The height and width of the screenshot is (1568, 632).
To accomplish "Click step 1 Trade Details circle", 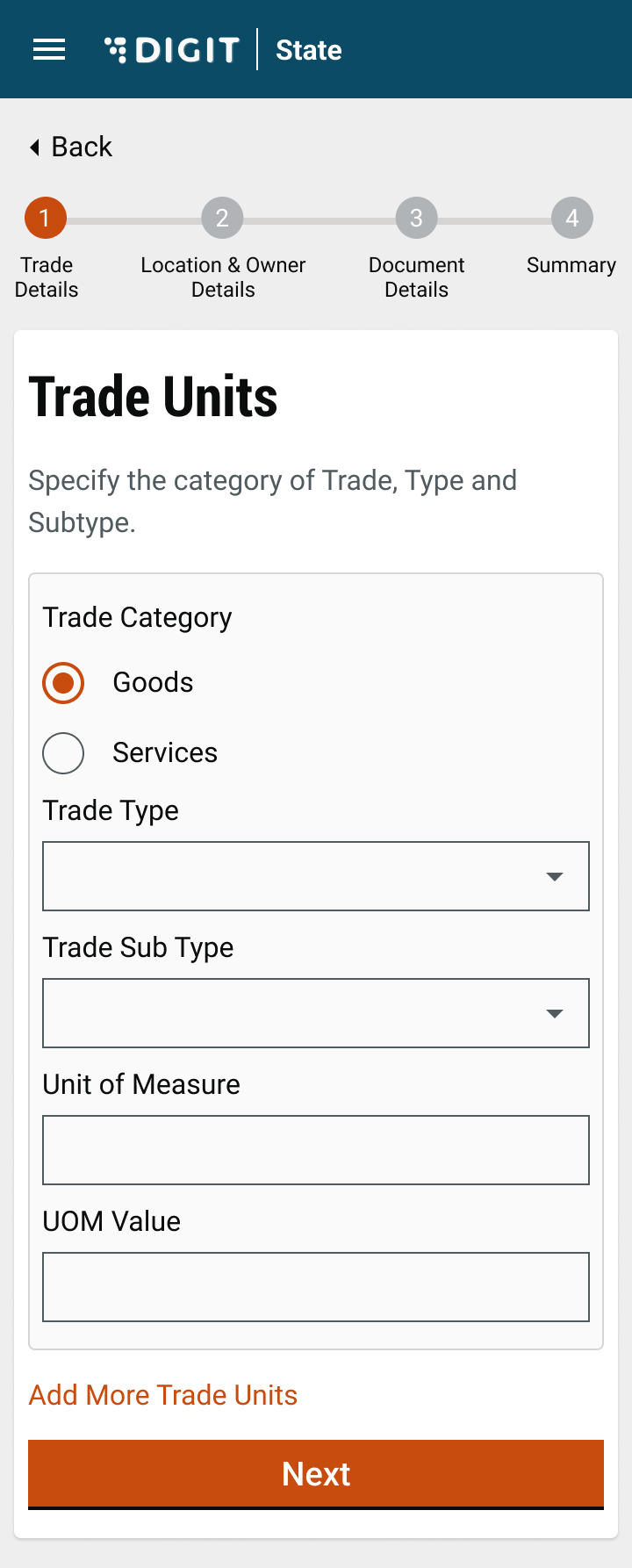I will click(45, 218).
